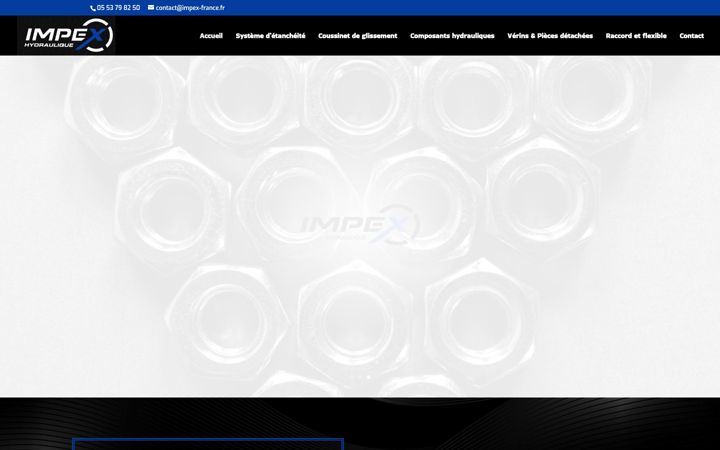720x450 pixels.
Task: Open the contact@impex-france.fr email link
Action: (190, 8)
